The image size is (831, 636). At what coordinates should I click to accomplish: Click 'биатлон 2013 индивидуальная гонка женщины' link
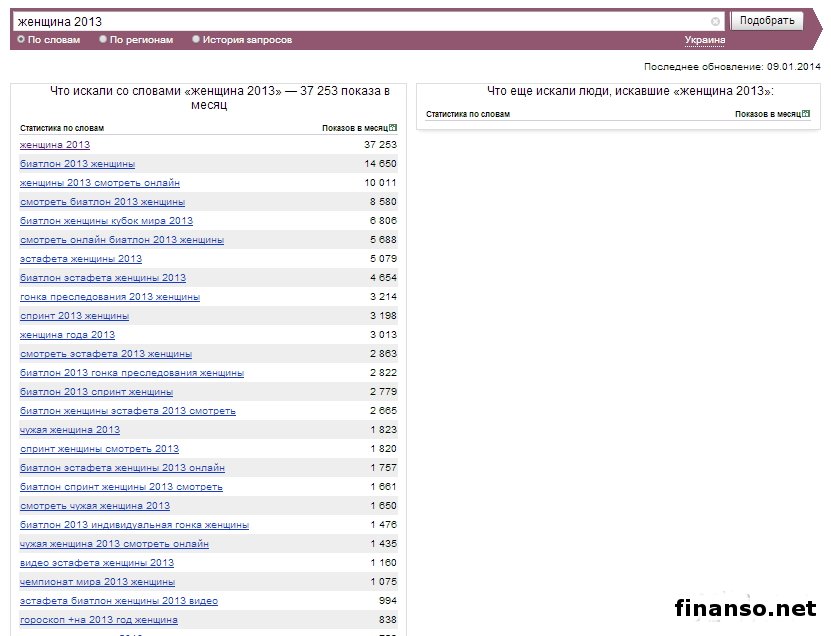(134, 525)
